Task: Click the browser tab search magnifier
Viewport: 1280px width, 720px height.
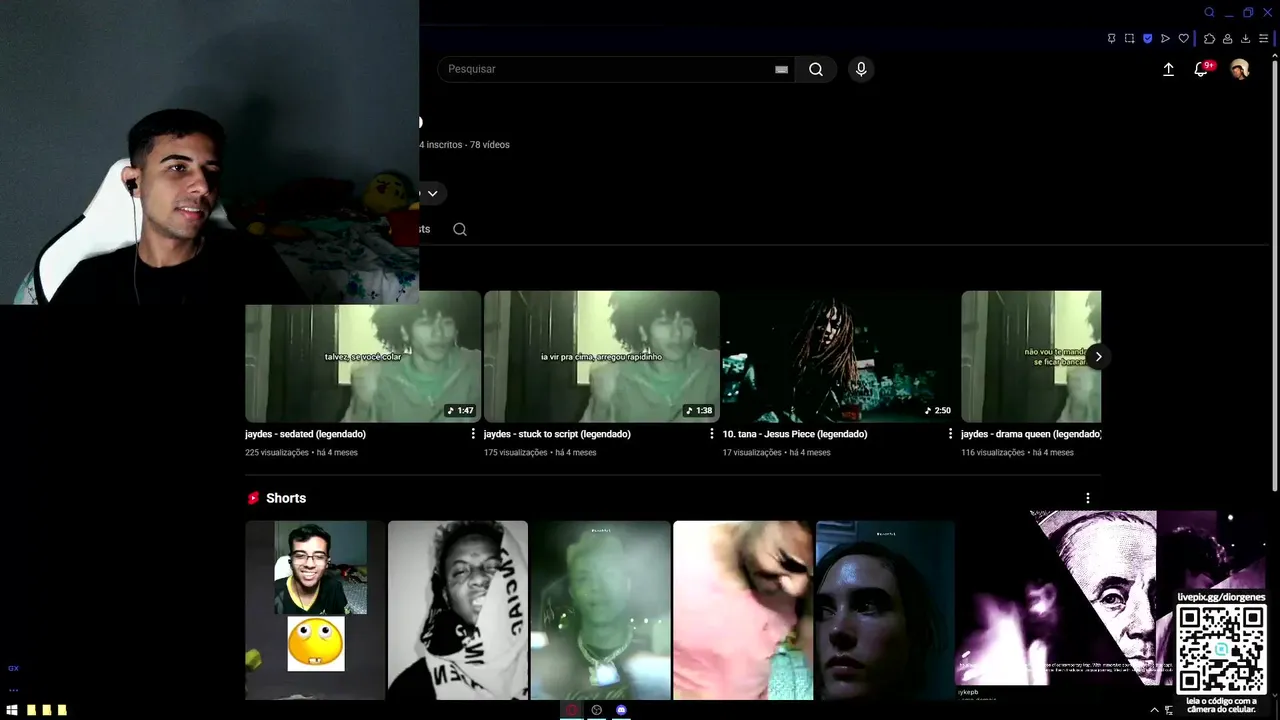Action: (1209, 12)
